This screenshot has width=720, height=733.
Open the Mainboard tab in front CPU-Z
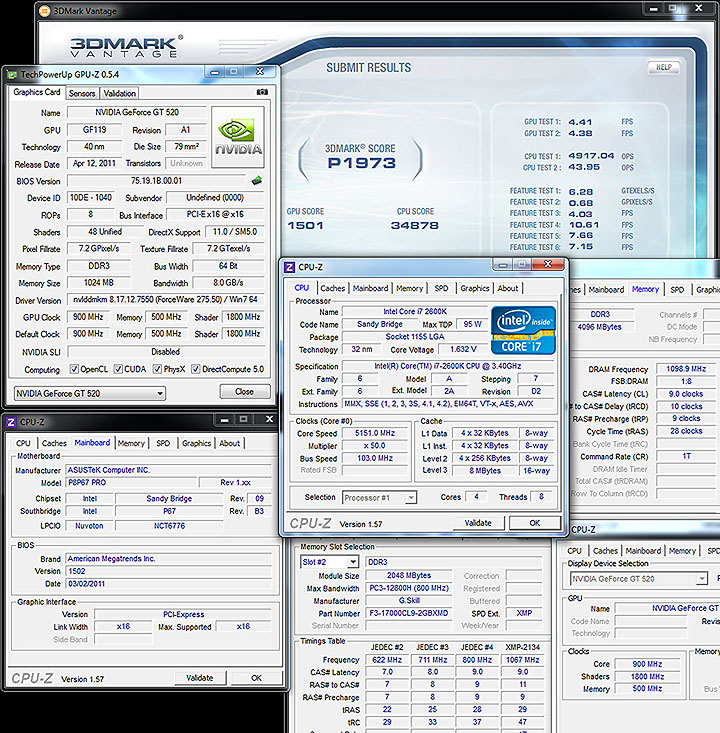coord(370,288)
